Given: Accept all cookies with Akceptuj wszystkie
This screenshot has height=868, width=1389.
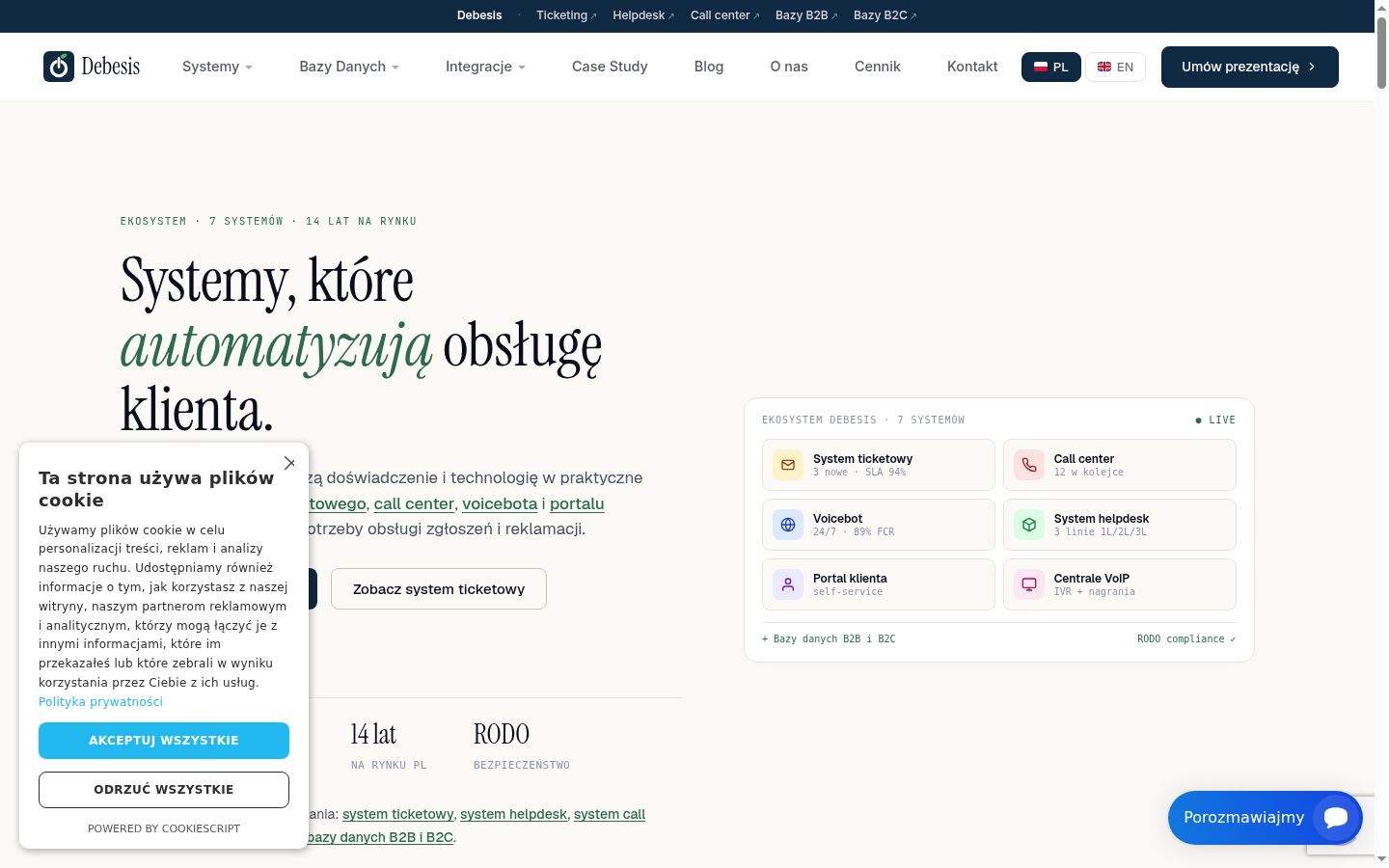Looking at the screenshot, I should pos(164,741).
